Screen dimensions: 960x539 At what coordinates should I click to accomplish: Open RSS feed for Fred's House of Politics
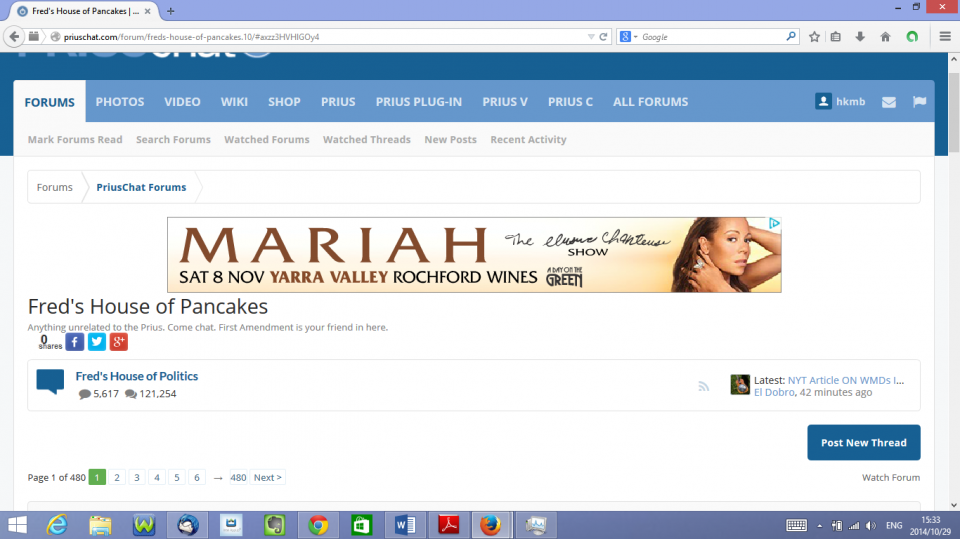pyautogui.click(x=703, y=386)
